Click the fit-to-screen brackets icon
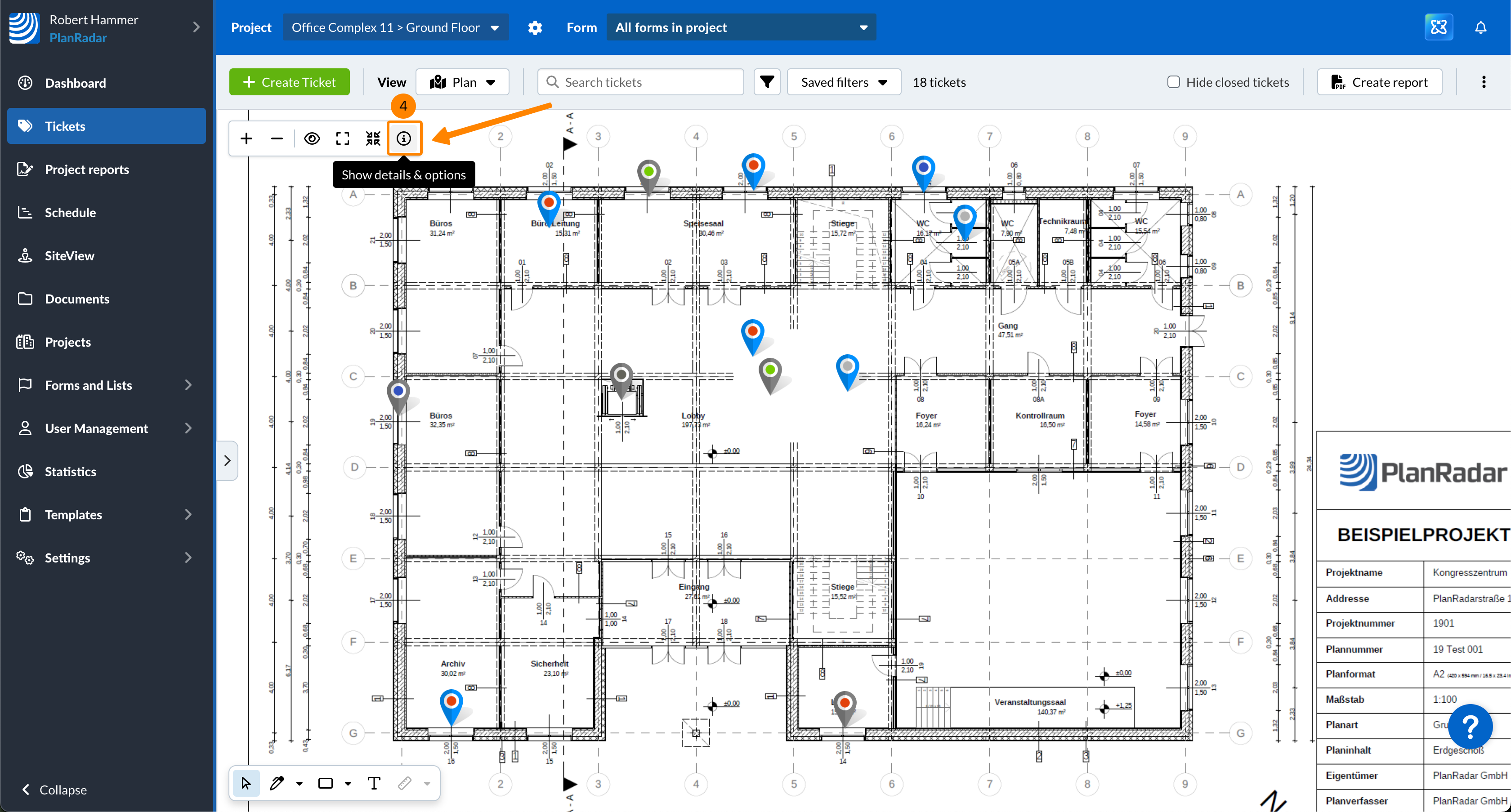This screenshot has width=1511, height=812. pyautogui.click(x=342, y=138)
